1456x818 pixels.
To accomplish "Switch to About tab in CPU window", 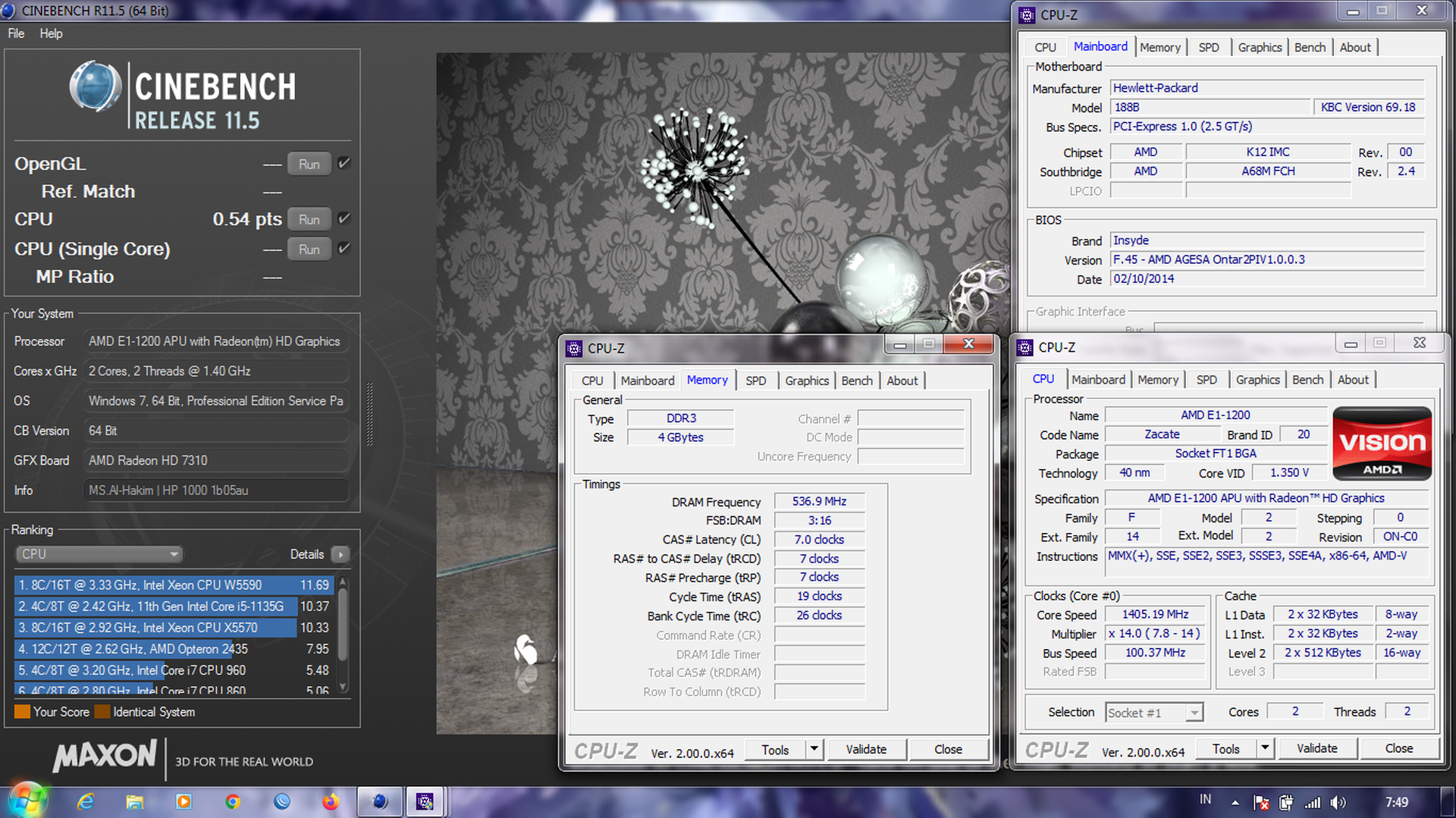I will (1354, 380).
